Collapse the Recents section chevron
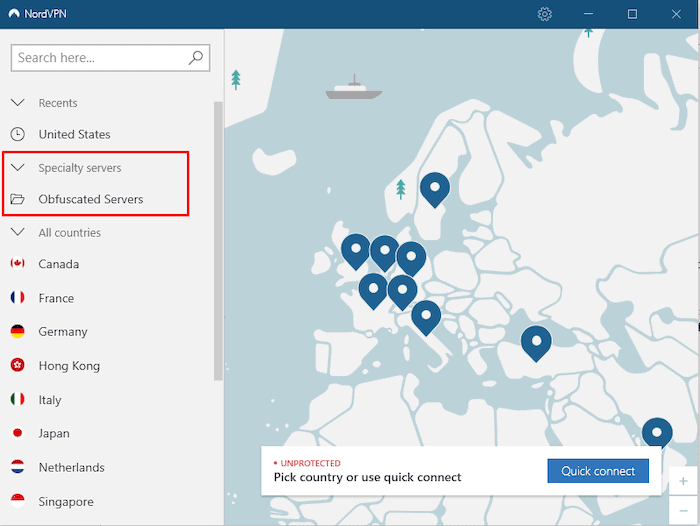This screenshot has height=526, width=700. (17, 103)
